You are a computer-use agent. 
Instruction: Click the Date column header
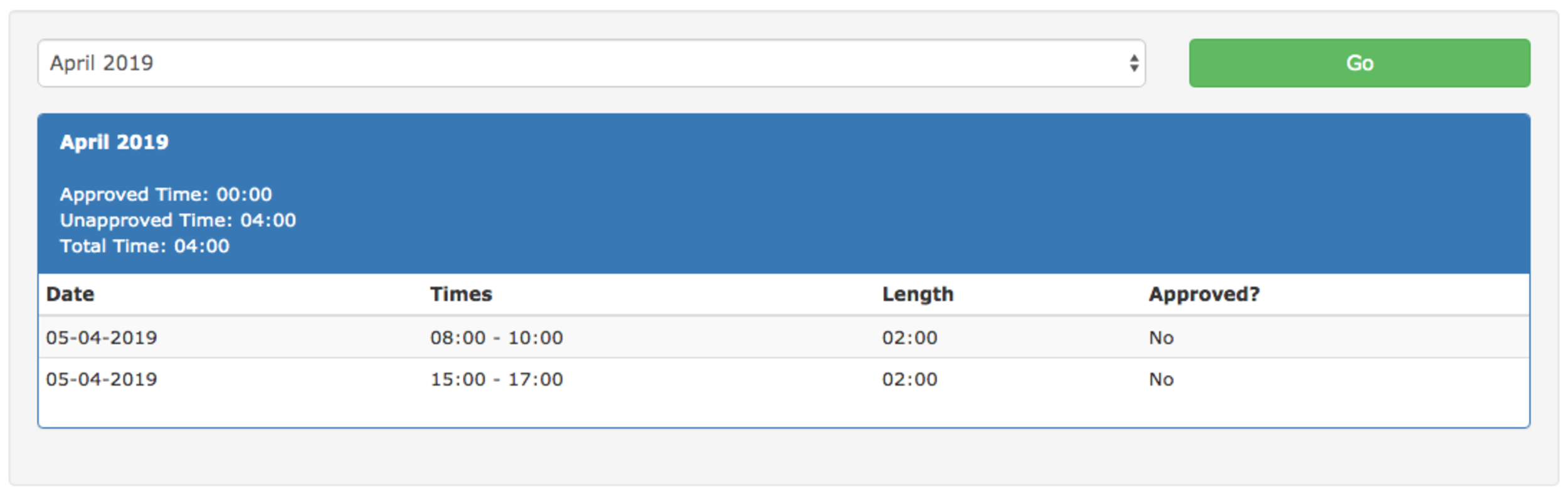coord(70,294)
